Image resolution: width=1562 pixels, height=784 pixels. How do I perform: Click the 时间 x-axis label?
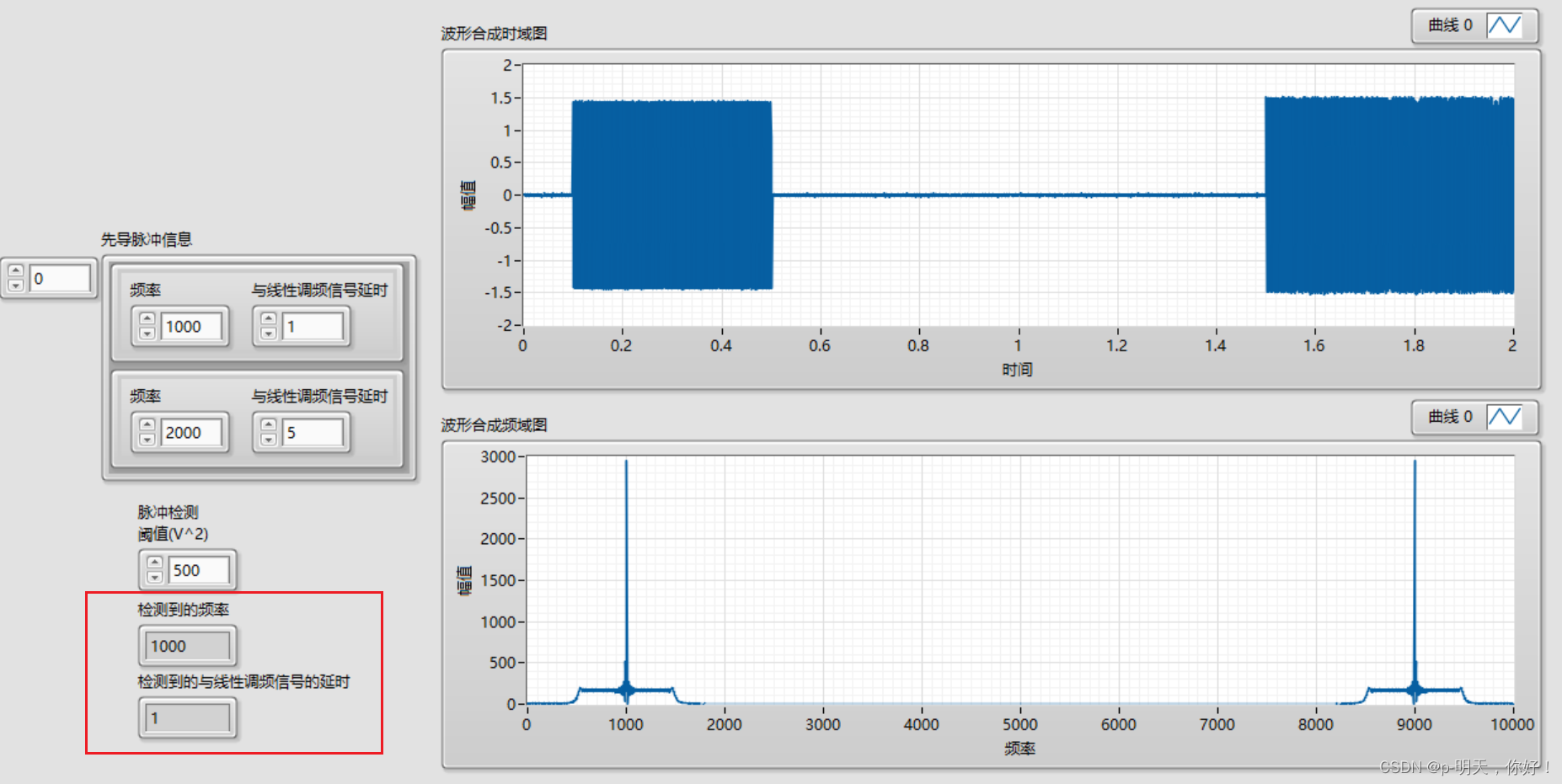pos(1018,370)
